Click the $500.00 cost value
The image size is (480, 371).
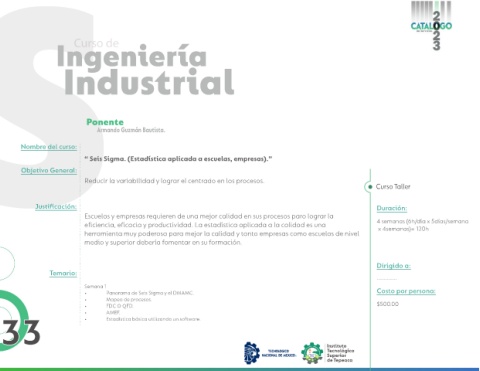[388, 304]
